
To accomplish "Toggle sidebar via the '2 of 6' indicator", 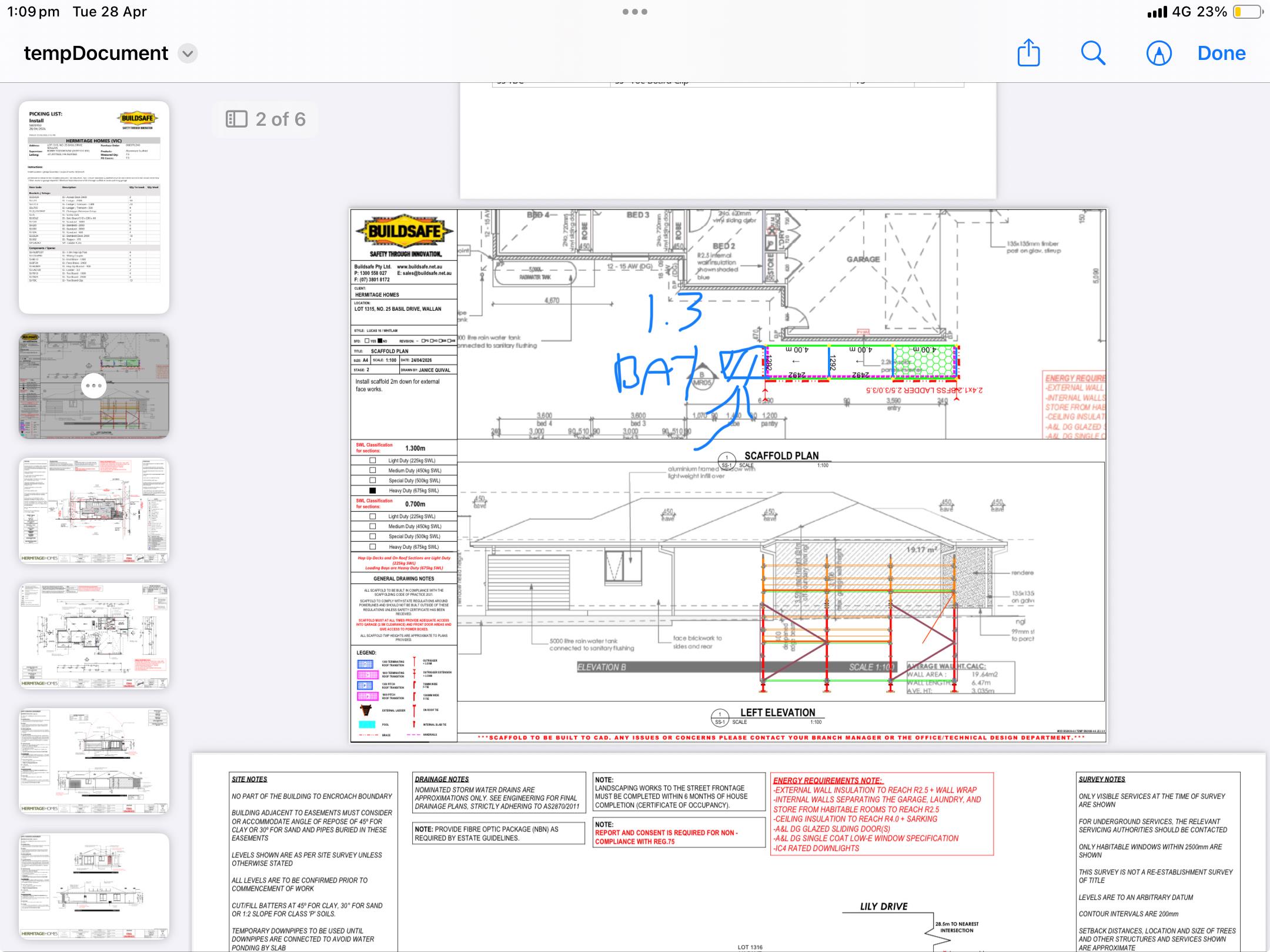I will [266, 119].
